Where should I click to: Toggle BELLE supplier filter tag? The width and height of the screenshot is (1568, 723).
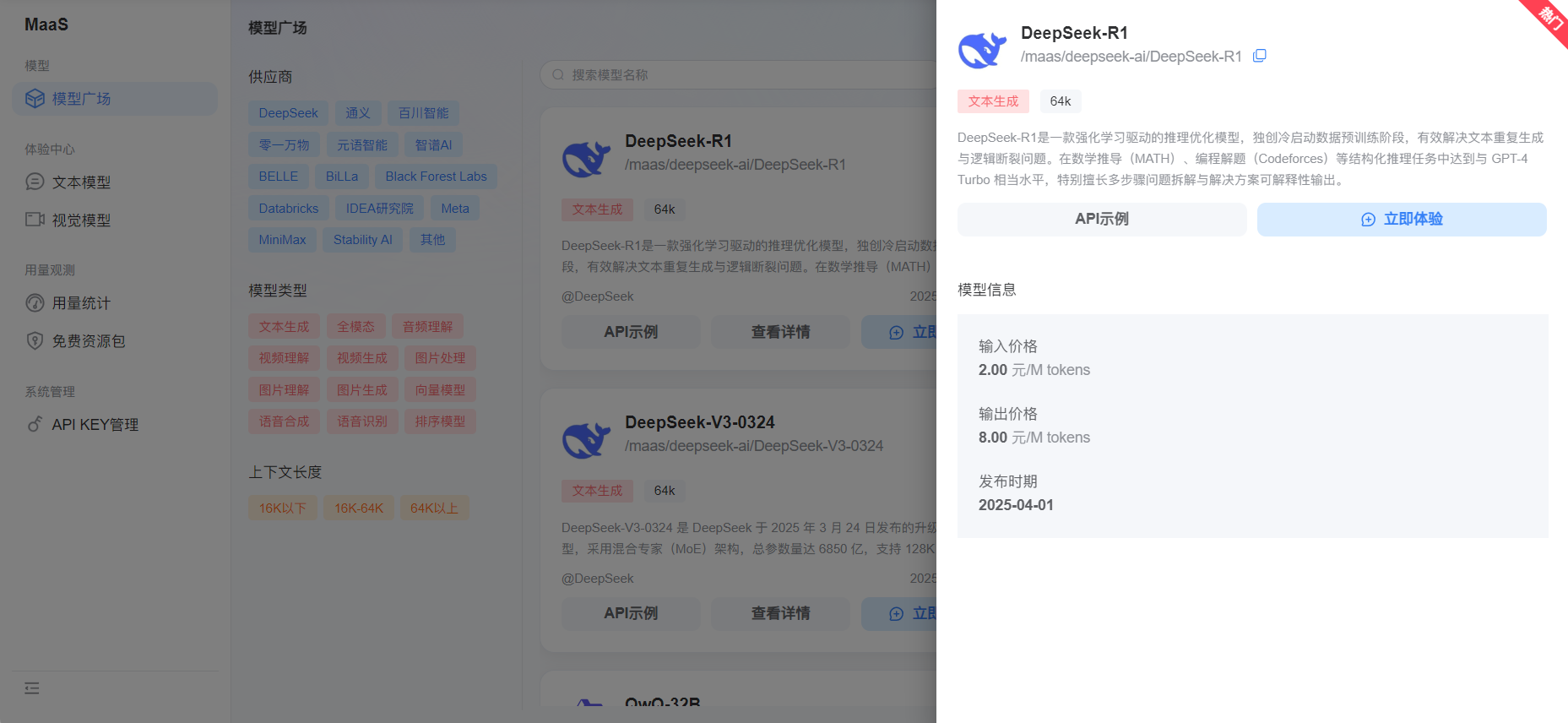click(279, 177)
